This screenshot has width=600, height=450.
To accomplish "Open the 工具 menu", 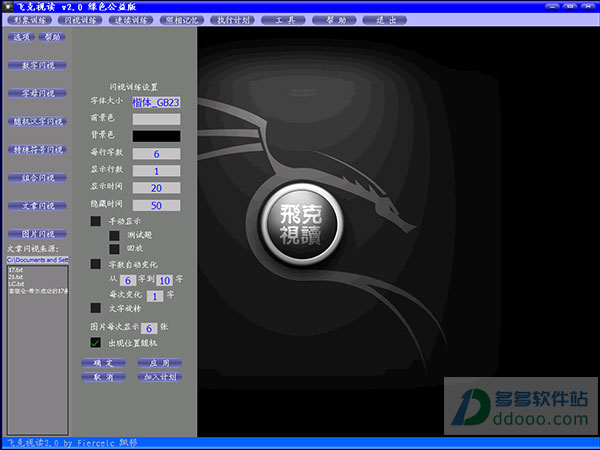I will point(284,20).
